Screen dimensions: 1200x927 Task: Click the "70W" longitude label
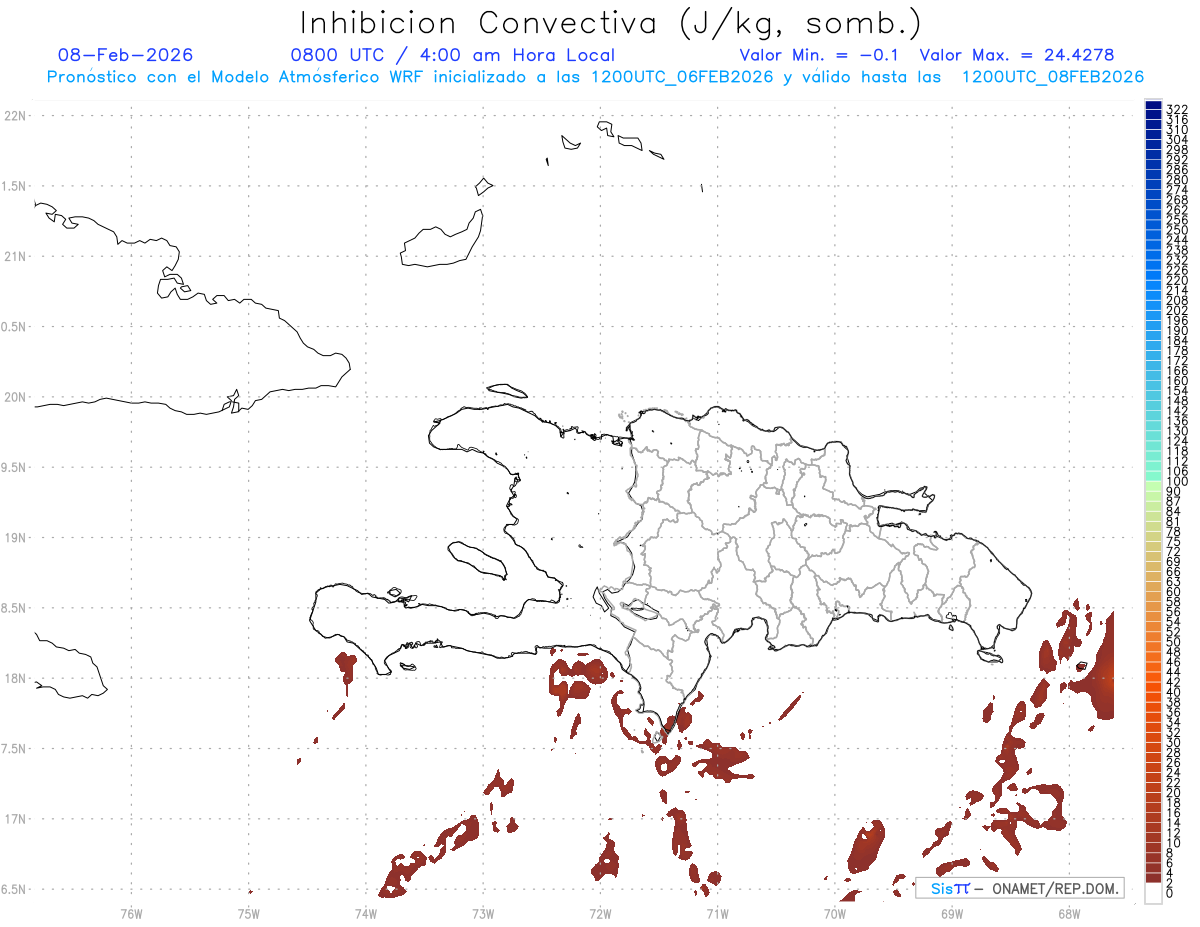[834, 913]
